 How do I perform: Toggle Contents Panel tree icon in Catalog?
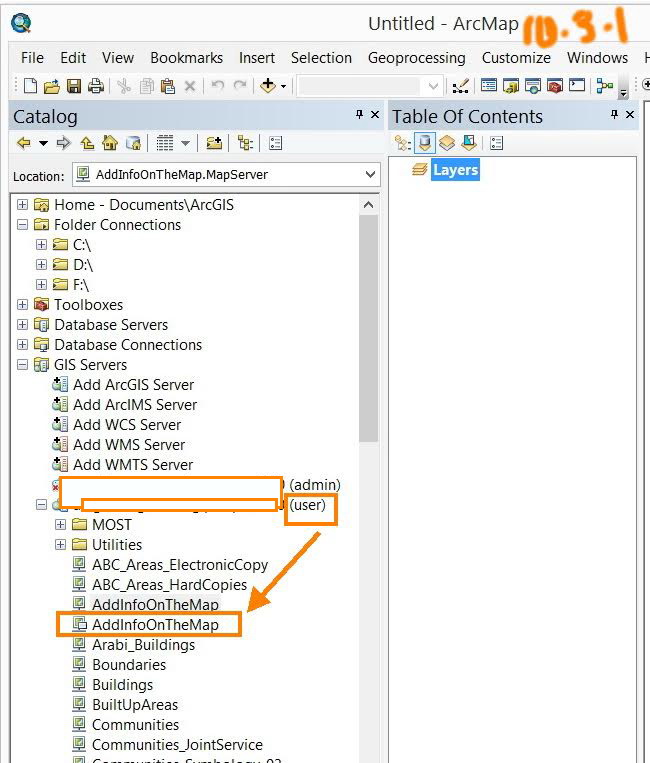point(245,143)
